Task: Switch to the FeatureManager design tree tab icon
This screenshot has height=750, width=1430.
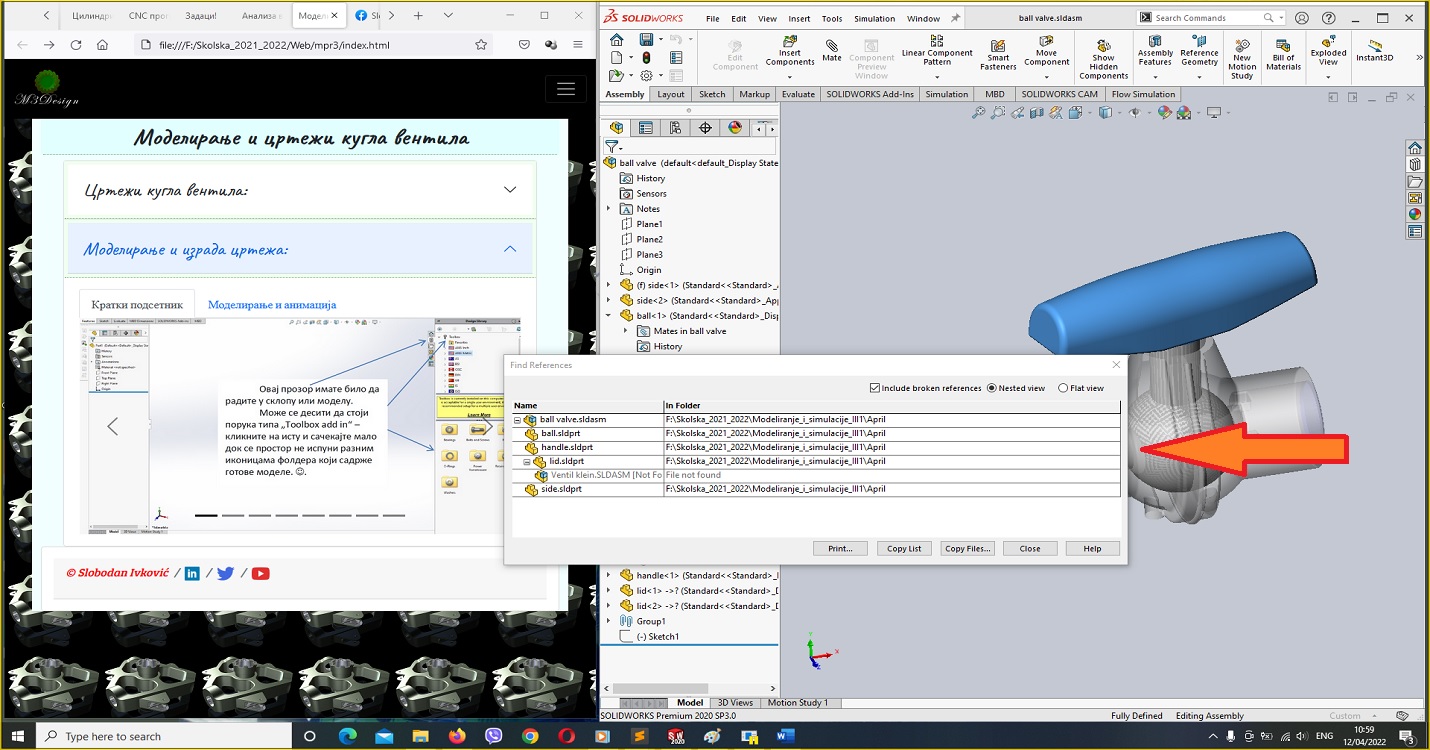Action: [616, 127]
